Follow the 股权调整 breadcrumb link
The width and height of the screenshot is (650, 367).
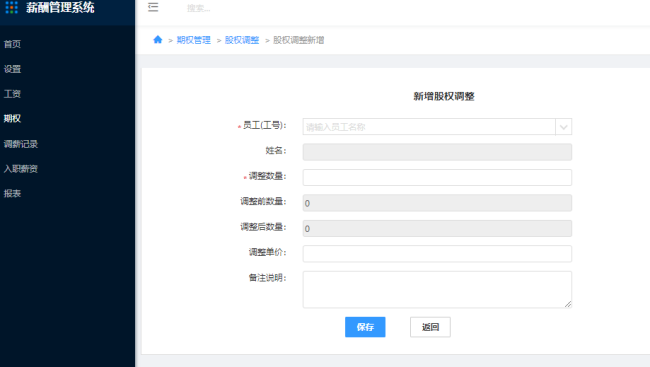pos(242,40)
